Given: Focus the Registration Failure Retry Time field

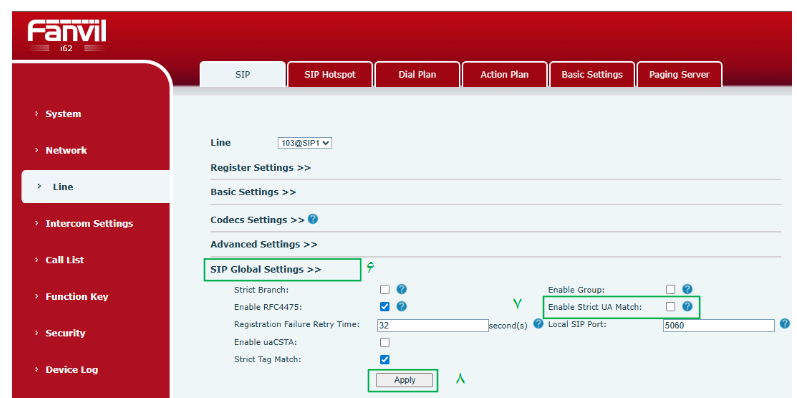Looking at the screenshot, I should 433,325.
